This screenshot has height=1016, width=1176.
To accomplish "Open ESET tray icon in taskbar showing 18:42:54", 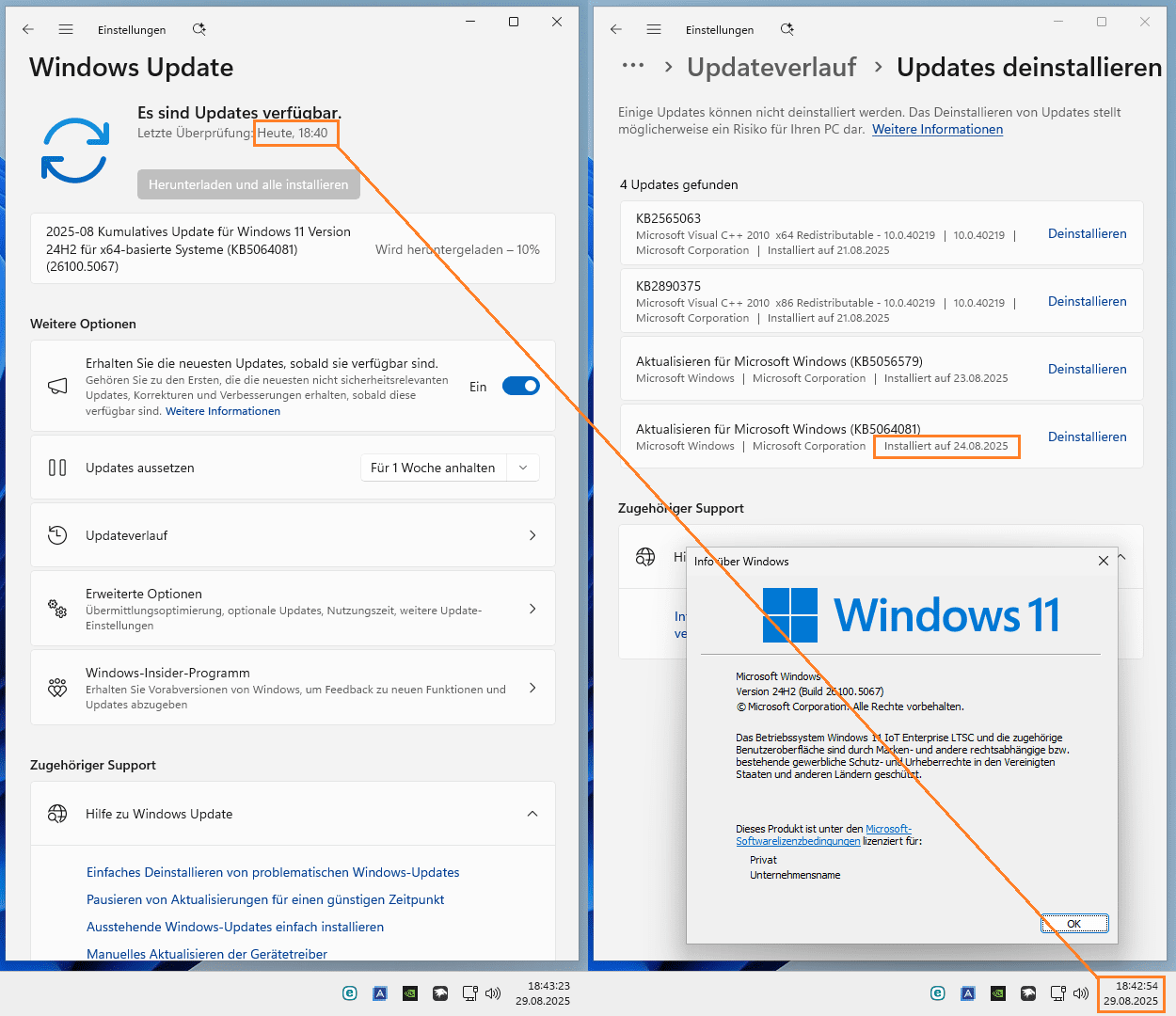I will [938, 992].
